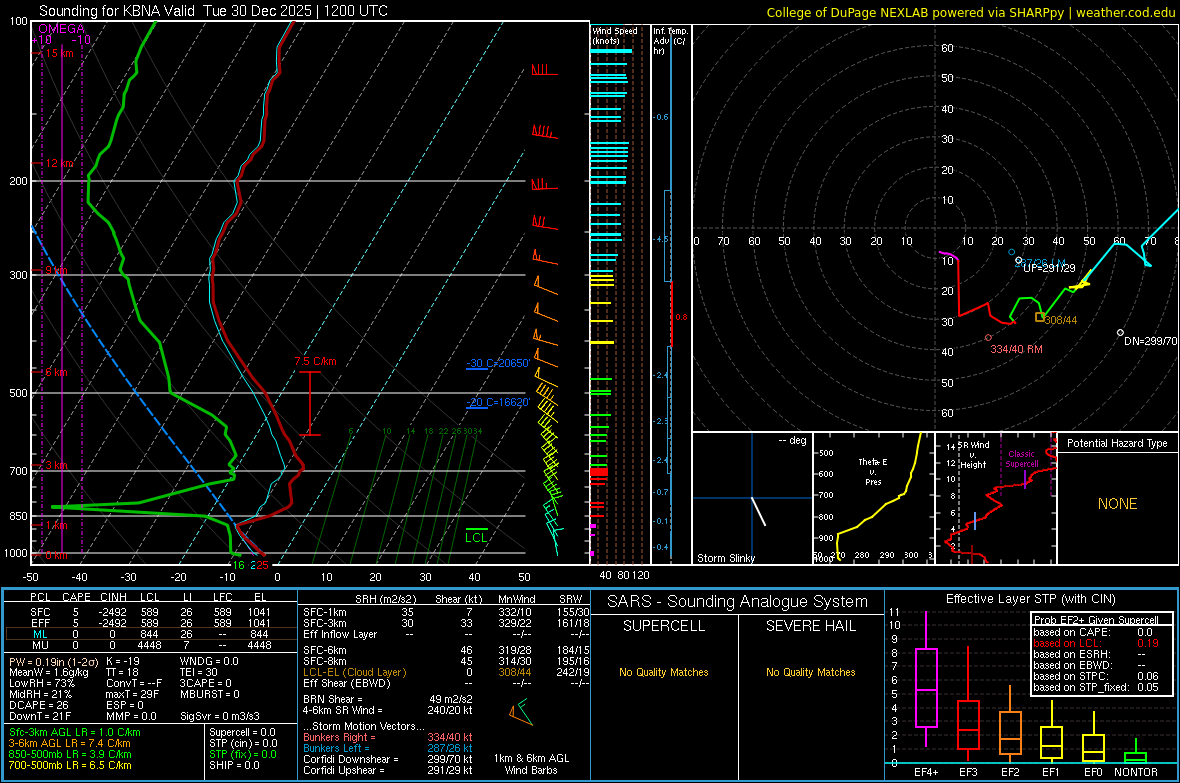
Task: Select the EFF parcel row
Action: [x=151, y=623]
